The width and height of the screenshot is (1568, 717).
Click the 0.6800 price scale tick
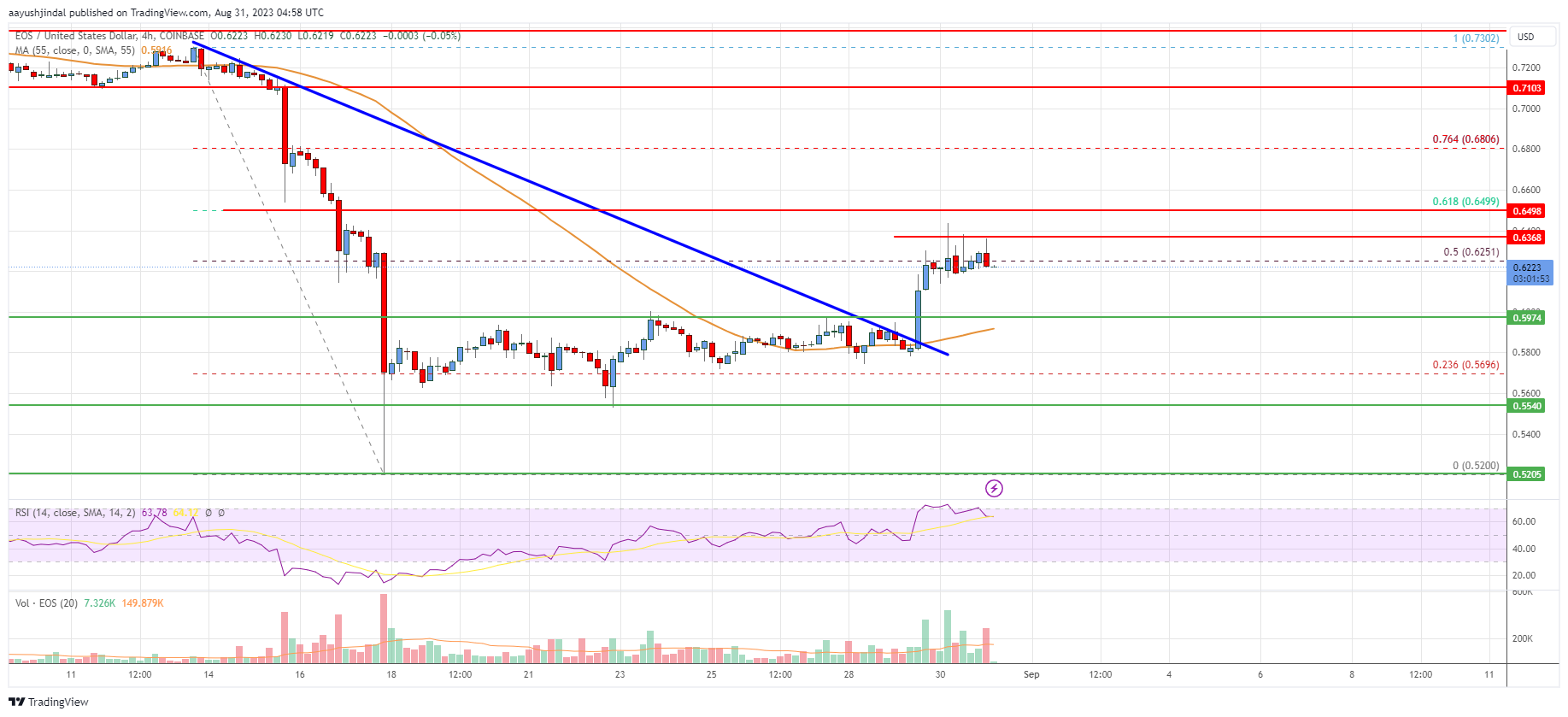(1526, 149)
